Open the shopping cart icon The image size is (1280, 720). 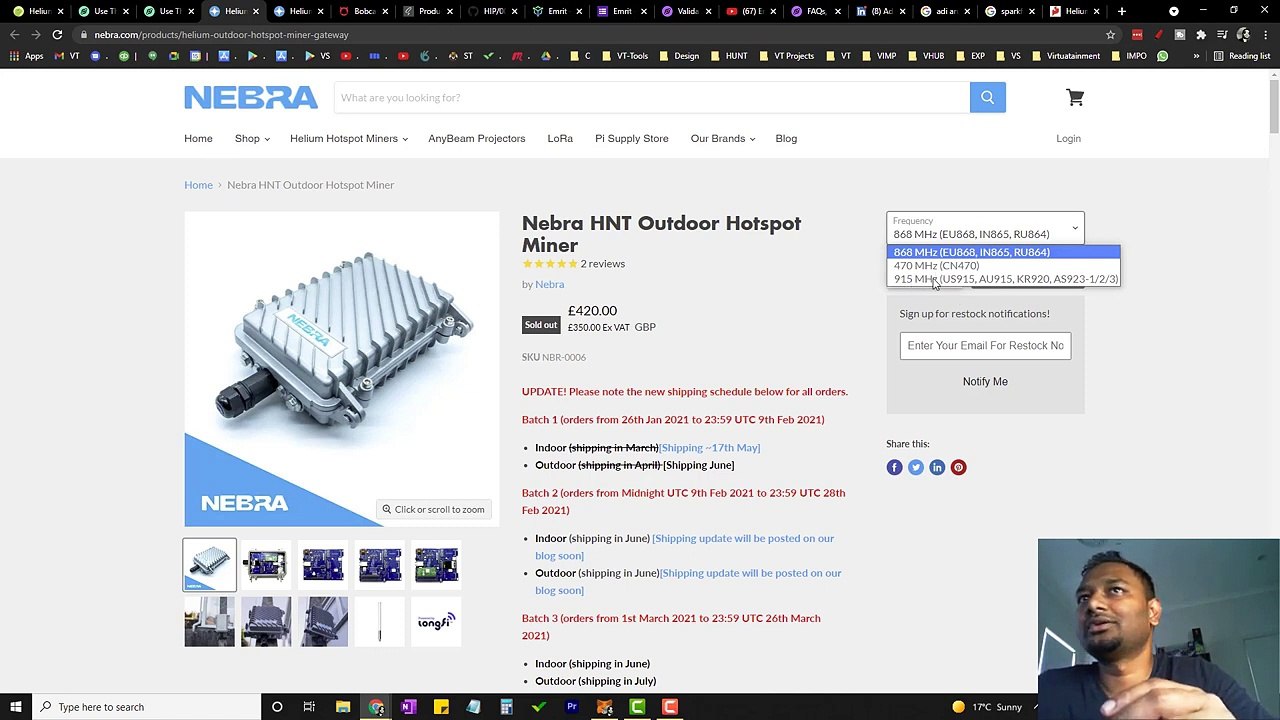tap(1075, 97)
